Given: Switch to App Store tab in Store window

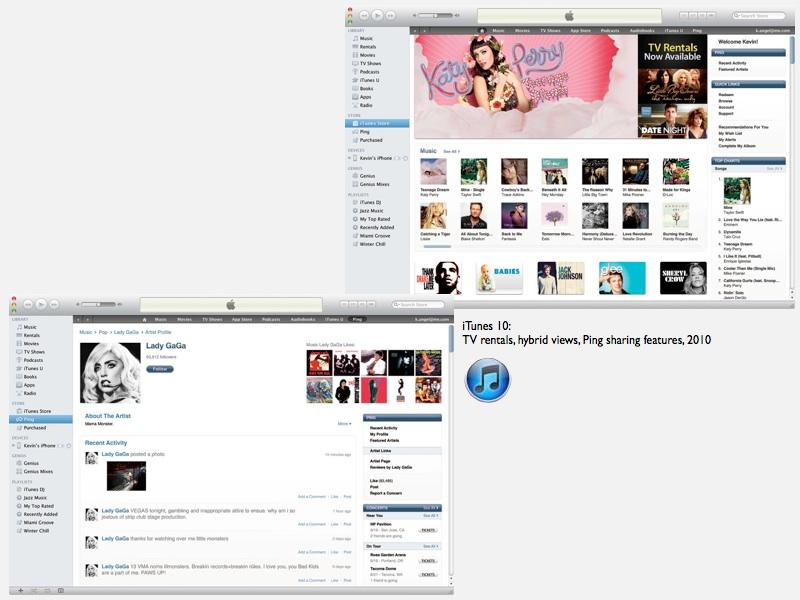Looking at the screenshot, I should [x=580, y=31].
